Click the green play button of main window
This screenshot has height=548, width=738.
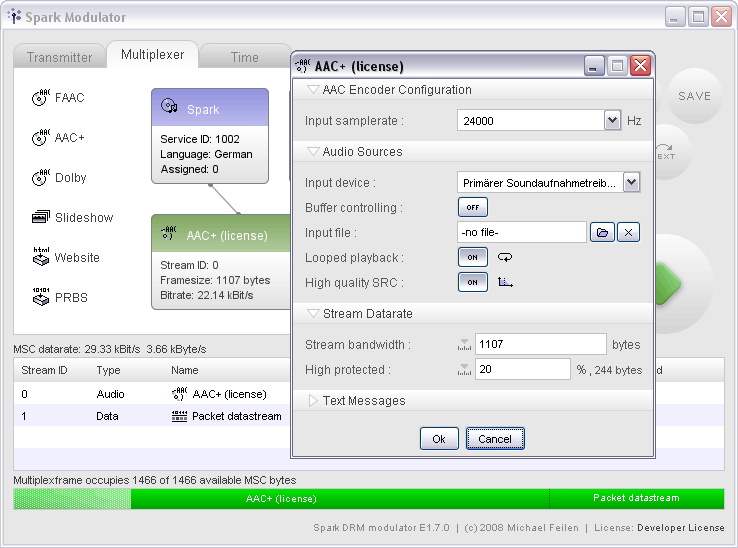tap(668, 283)
